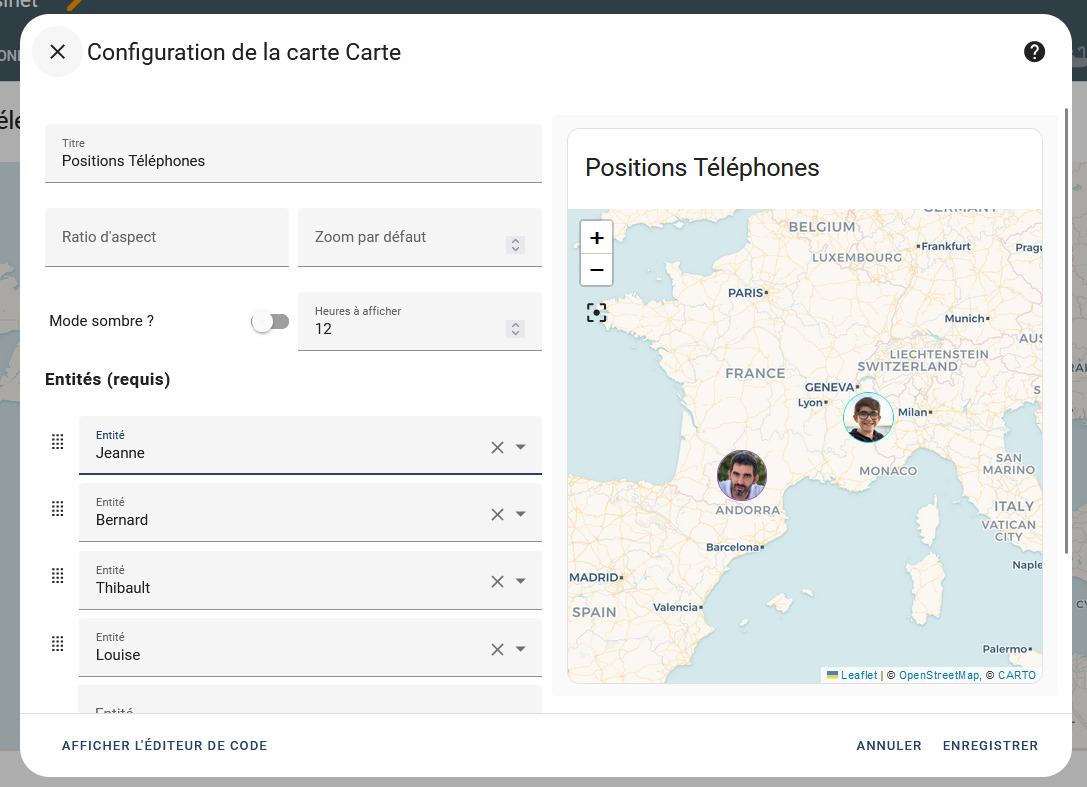Grab the drag handle beside Thibault
Image resolution: width=1087 pixels, height=787 pixels.
[58, 576]
